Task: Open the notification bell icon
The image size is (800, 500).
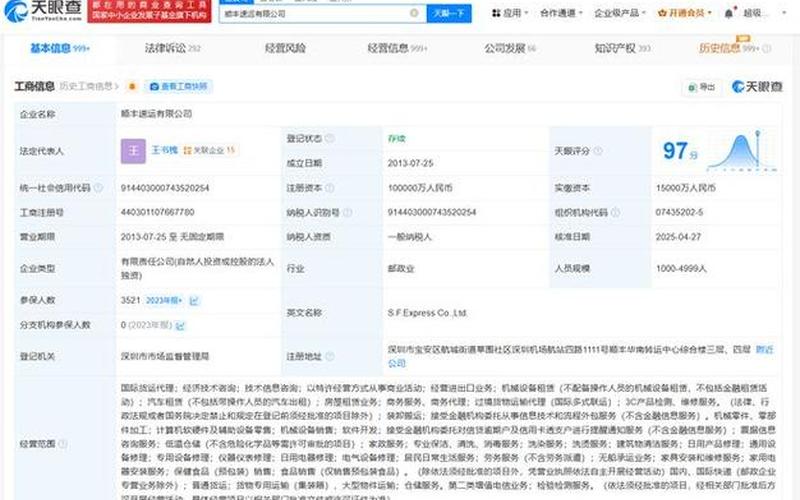Action: pos(729,13)
